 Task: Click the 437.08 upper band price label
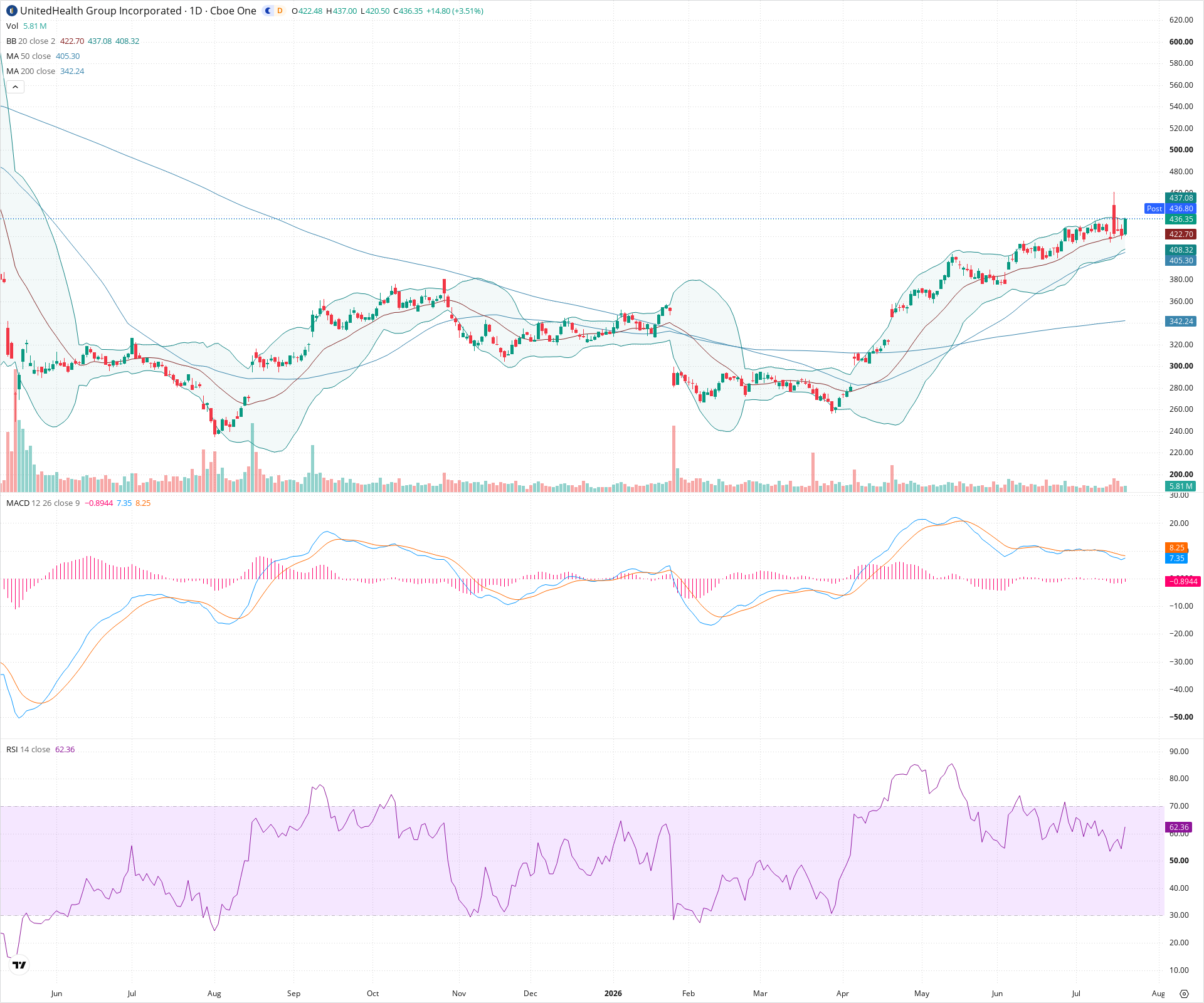(1181, 198)
